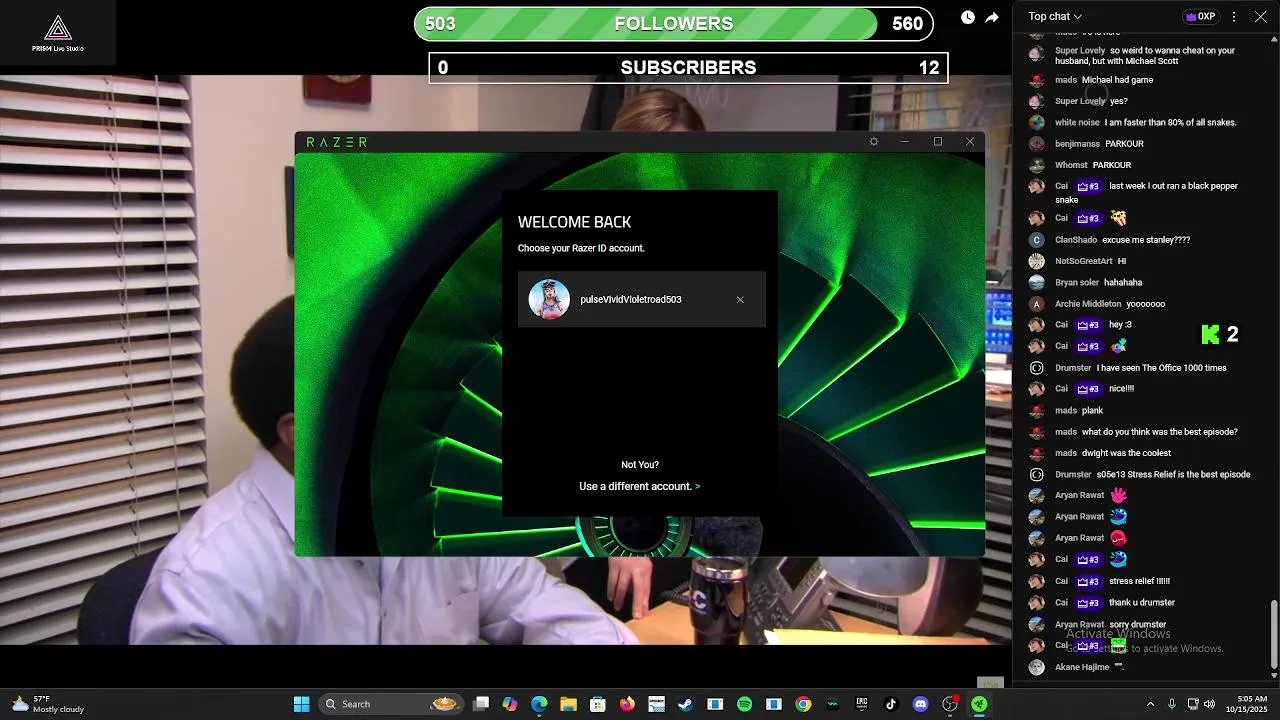Click username Whomst in chat
Image resolution: width=1280 pixels, height=720 pixels.
[1071, 165]
